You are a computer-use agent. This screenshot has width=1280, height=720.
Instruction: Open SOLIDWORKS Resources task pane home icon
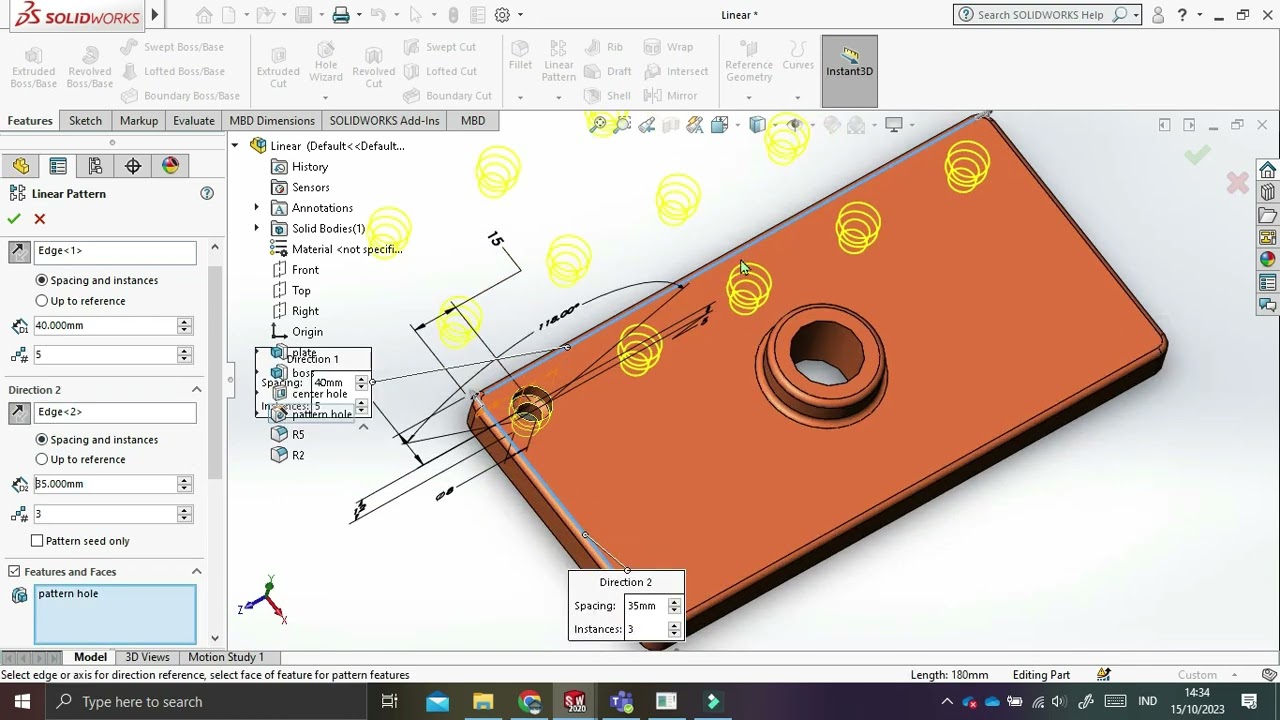(1268, 170)
